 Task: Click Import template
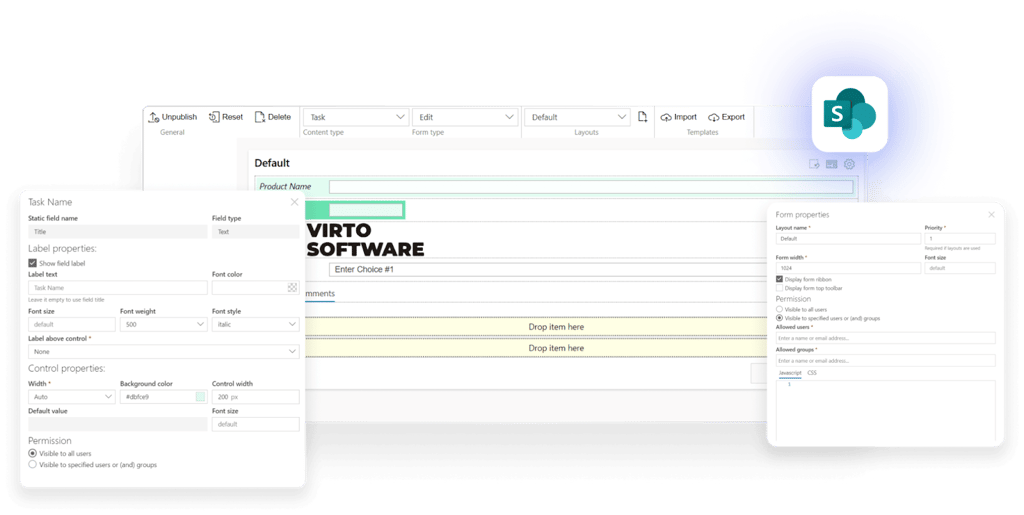[x=679, y=117]
